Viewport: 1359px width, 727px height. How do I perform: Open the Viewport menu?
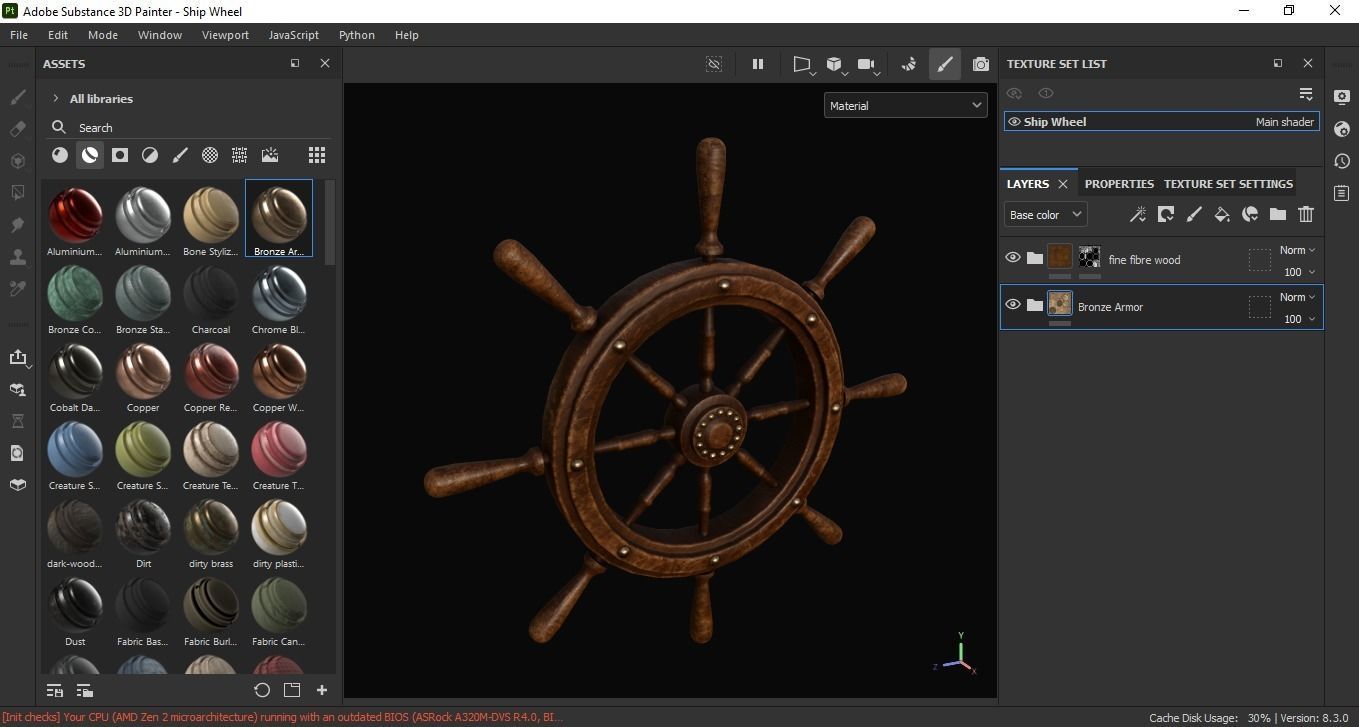[x=225, y=35]
